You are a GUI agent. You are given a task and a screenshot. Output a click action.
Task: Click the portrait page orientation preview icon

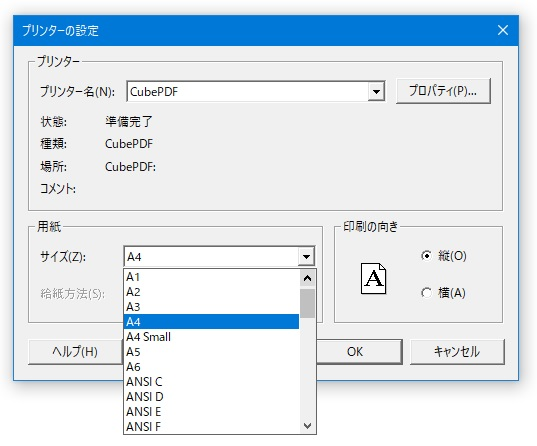click(373, 278)
